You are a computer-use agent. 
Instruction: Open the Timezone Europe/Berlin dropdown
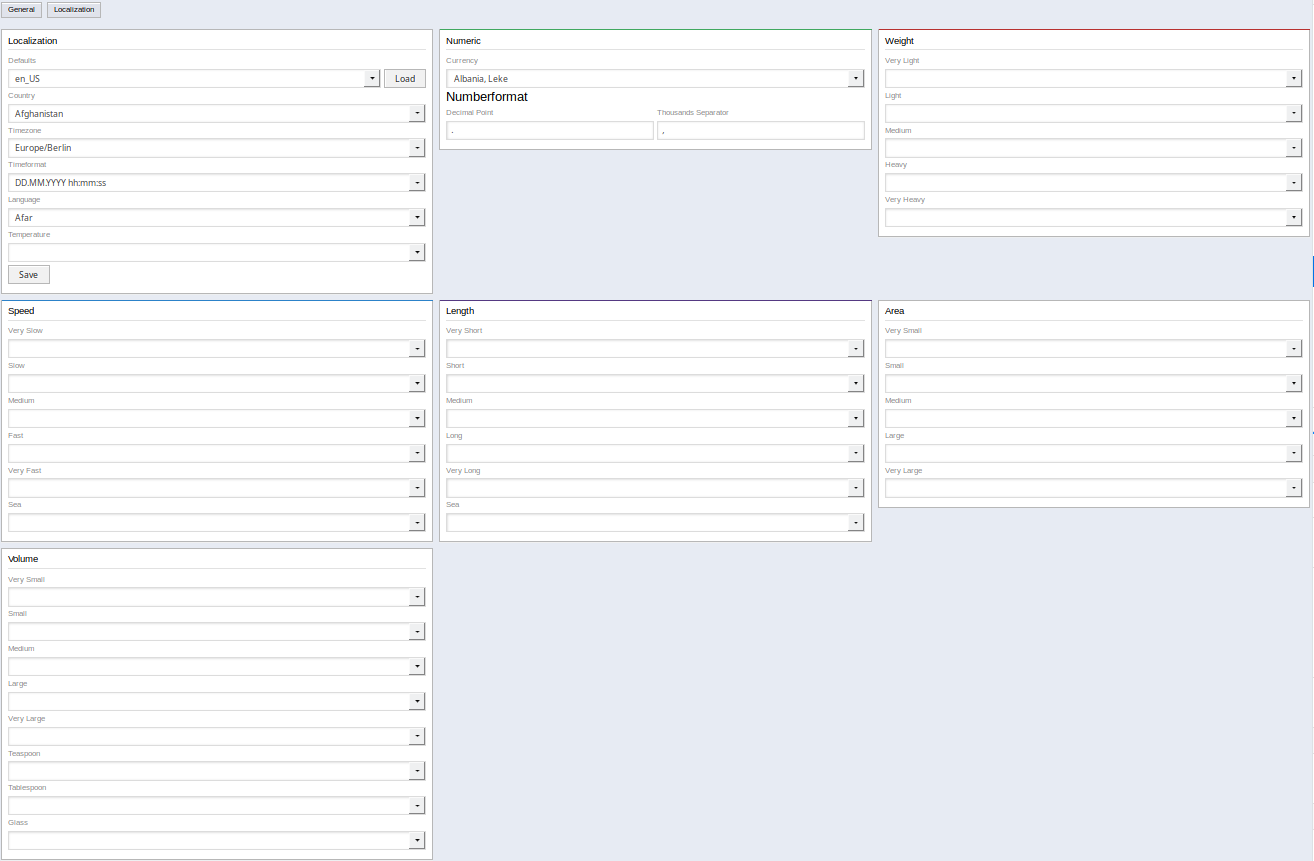[x=216, y=148]
